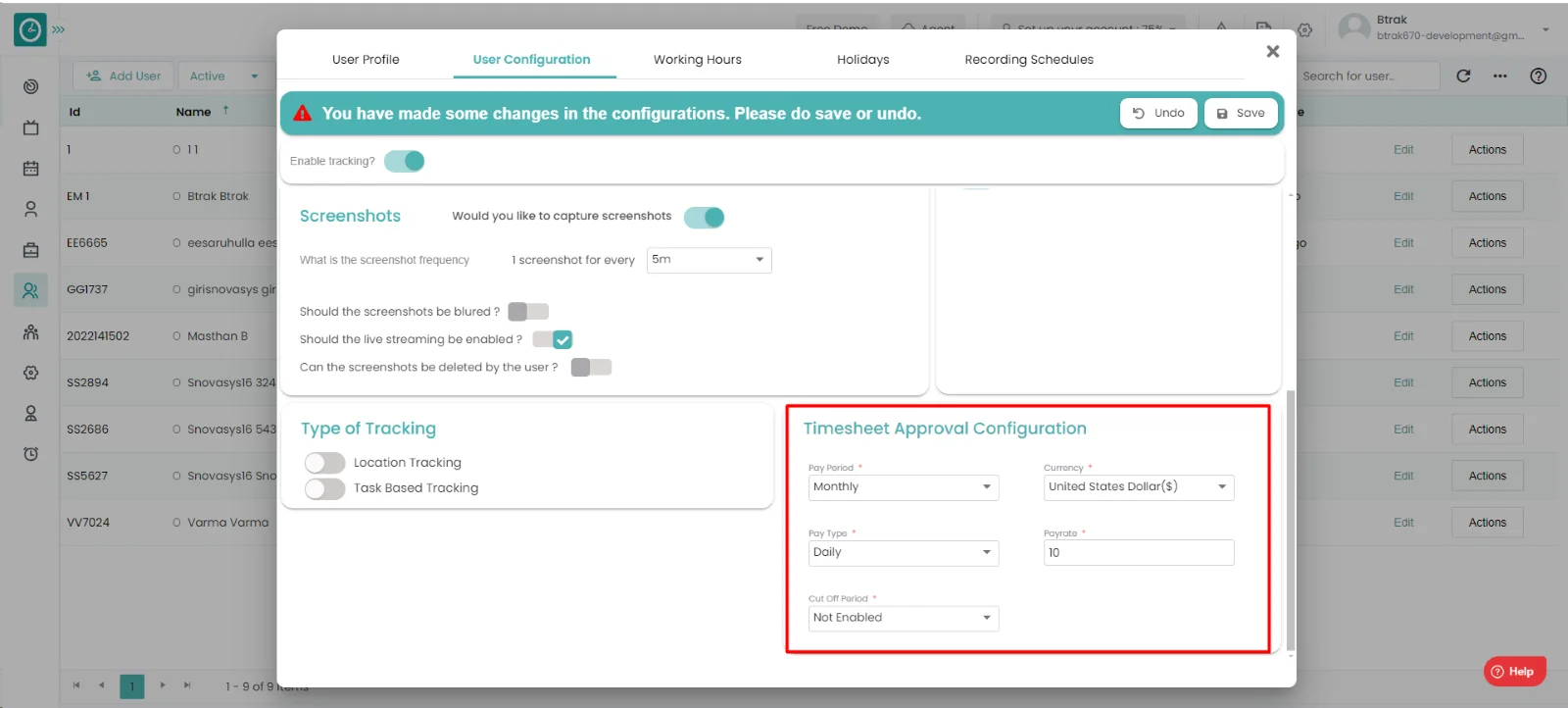Screen dimensions: 1568x708
Task: Open Cut Off Period dropdown
Action: (x=904, y=619)
